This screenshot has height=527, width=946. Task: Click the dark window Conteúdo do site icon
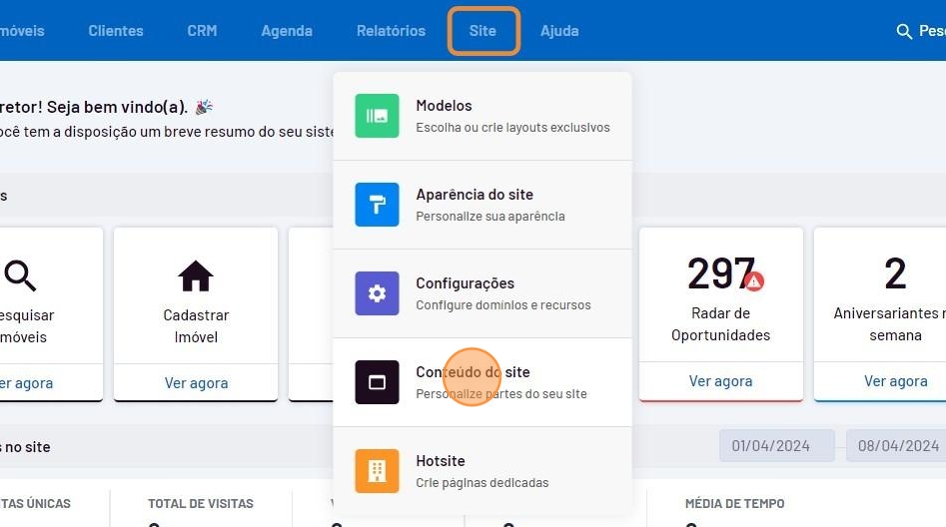377,382
